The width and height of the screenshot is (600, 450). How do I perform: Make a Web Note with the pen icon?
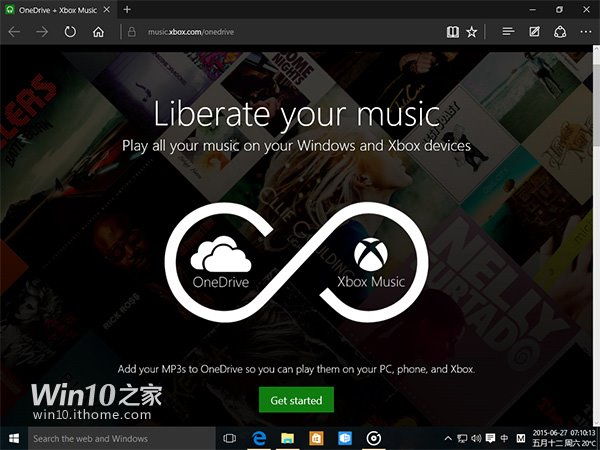(535, 31)
